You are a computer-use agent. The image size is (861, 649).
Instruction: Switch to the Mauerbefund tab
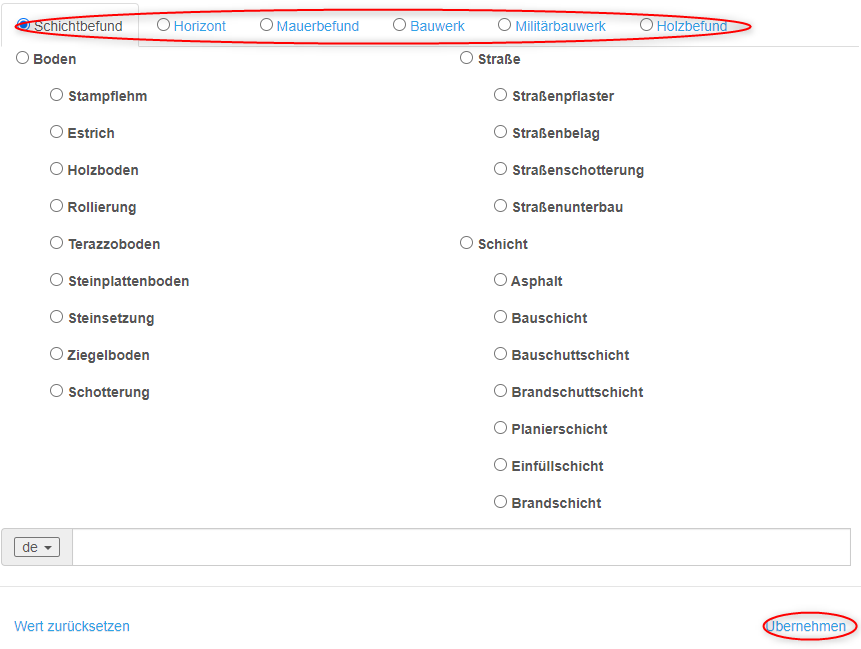(309, 25)
